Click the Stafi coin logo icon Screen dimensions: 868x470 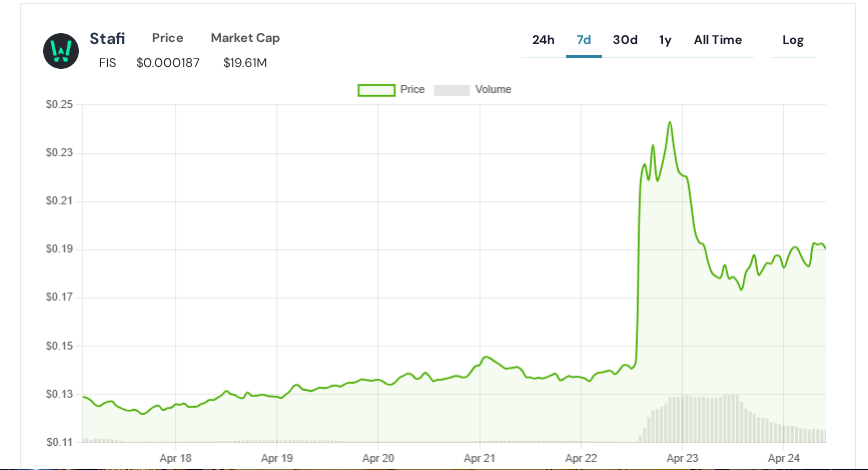click(x=61, y=51)
